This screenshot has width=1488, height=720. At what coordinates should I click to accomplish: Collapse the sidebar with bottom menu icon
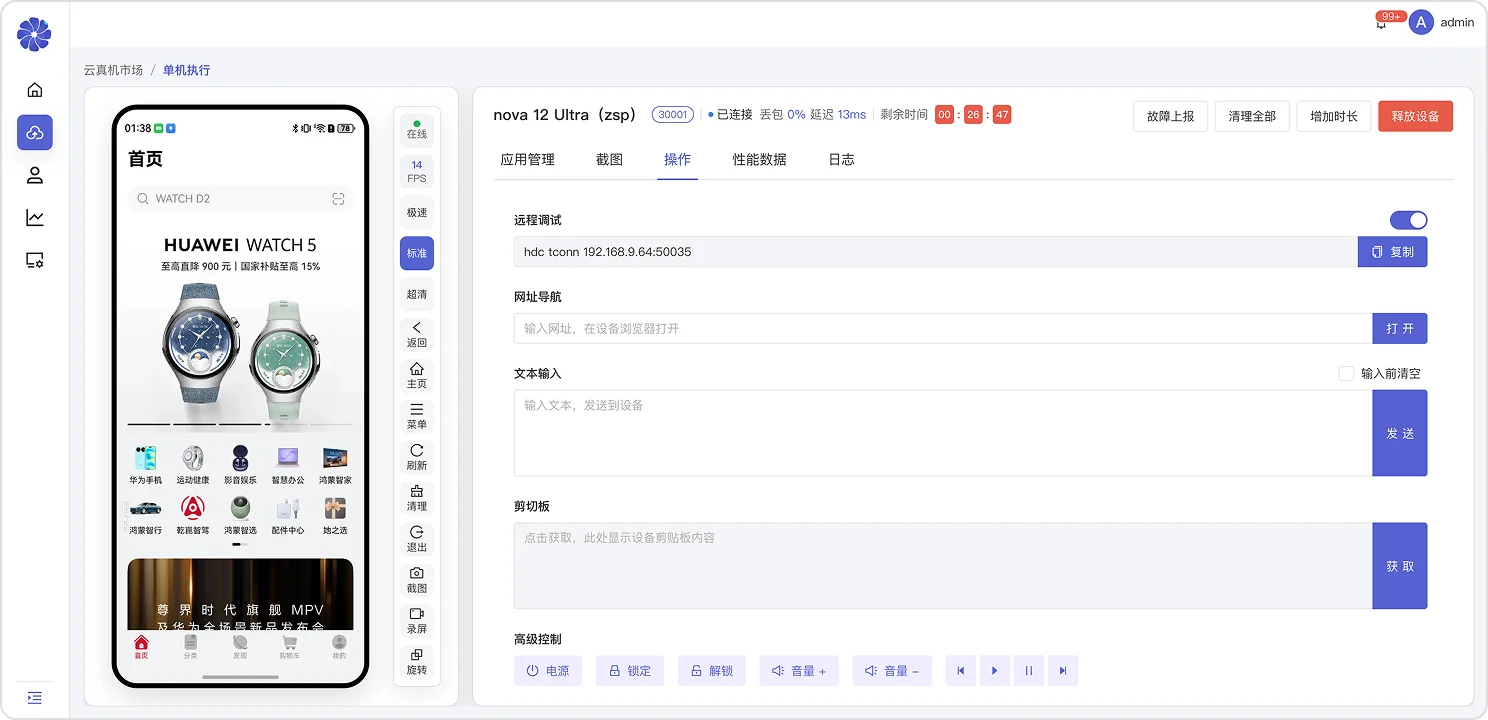(35, 697)
